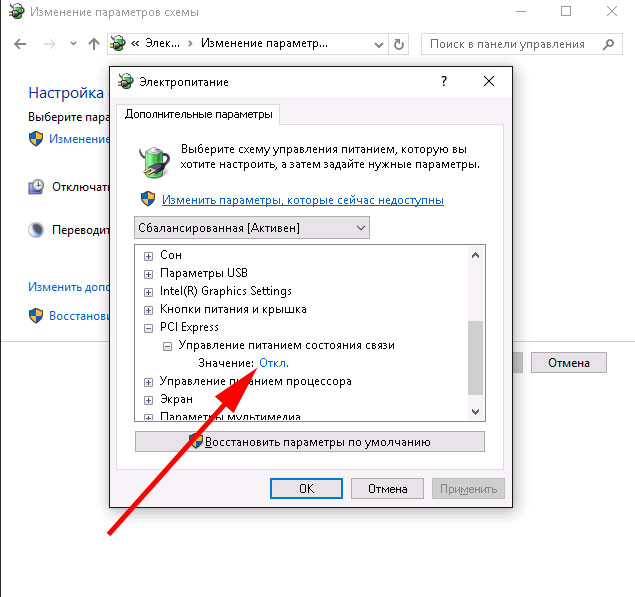Image resolution: width=635 pixels, height=597 pixels.
Task: Click the settings list scrollbar thumb
Action: pos(475,358)
